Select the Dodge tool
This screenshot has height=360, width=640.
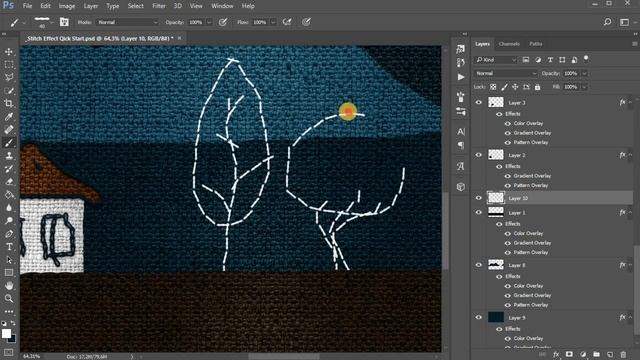pos(9,221)
